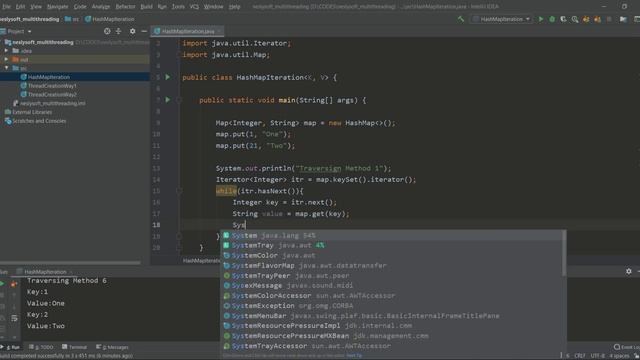Open the VCS menu

pyautogui.click(x=194, y=7)
